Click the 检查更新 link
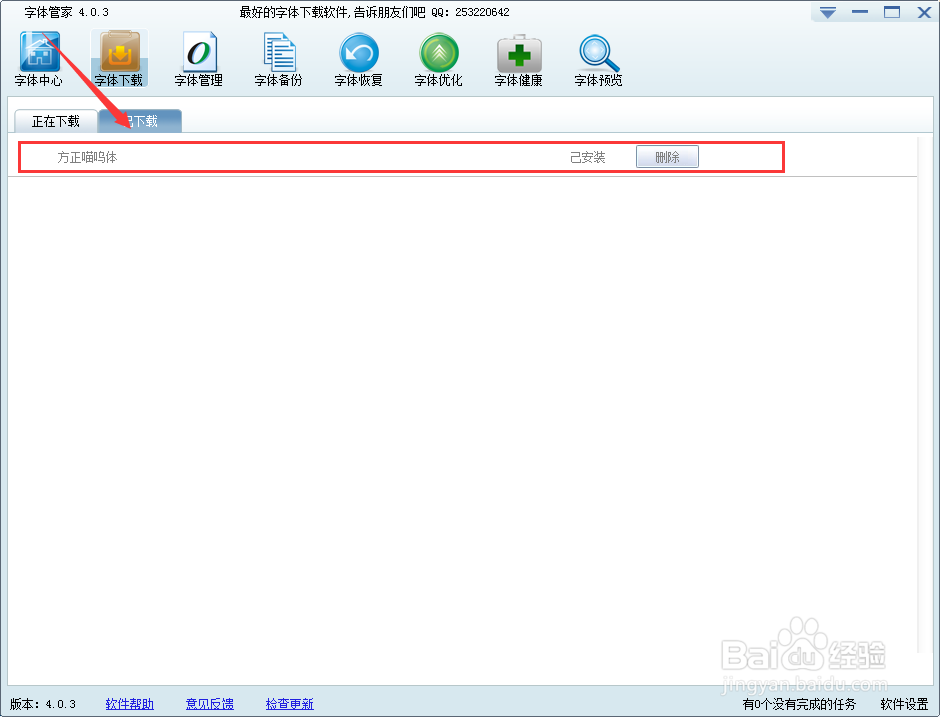 pyautogui.click(x=290, y=704)
